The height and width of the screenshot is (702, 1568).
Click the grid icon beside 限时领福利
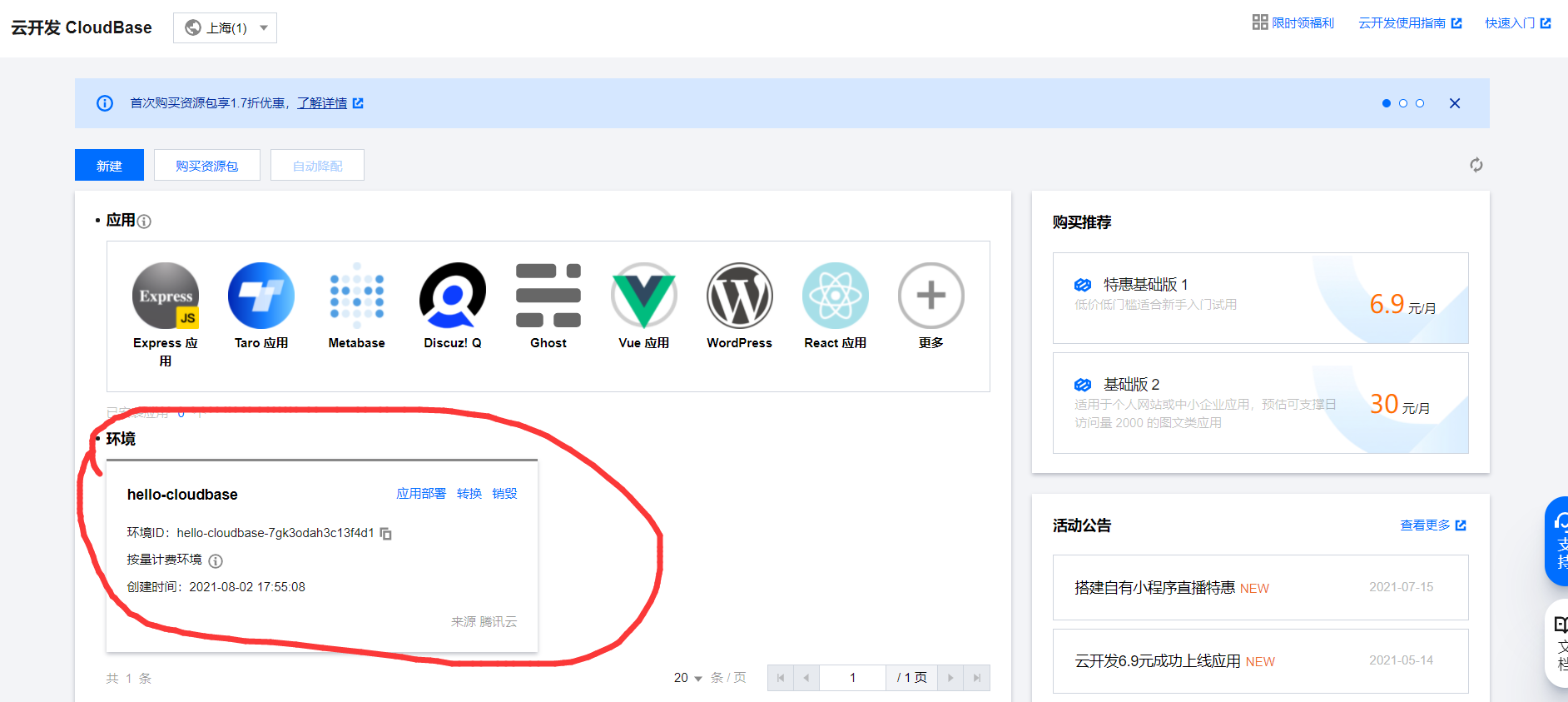pos(1260,22)
